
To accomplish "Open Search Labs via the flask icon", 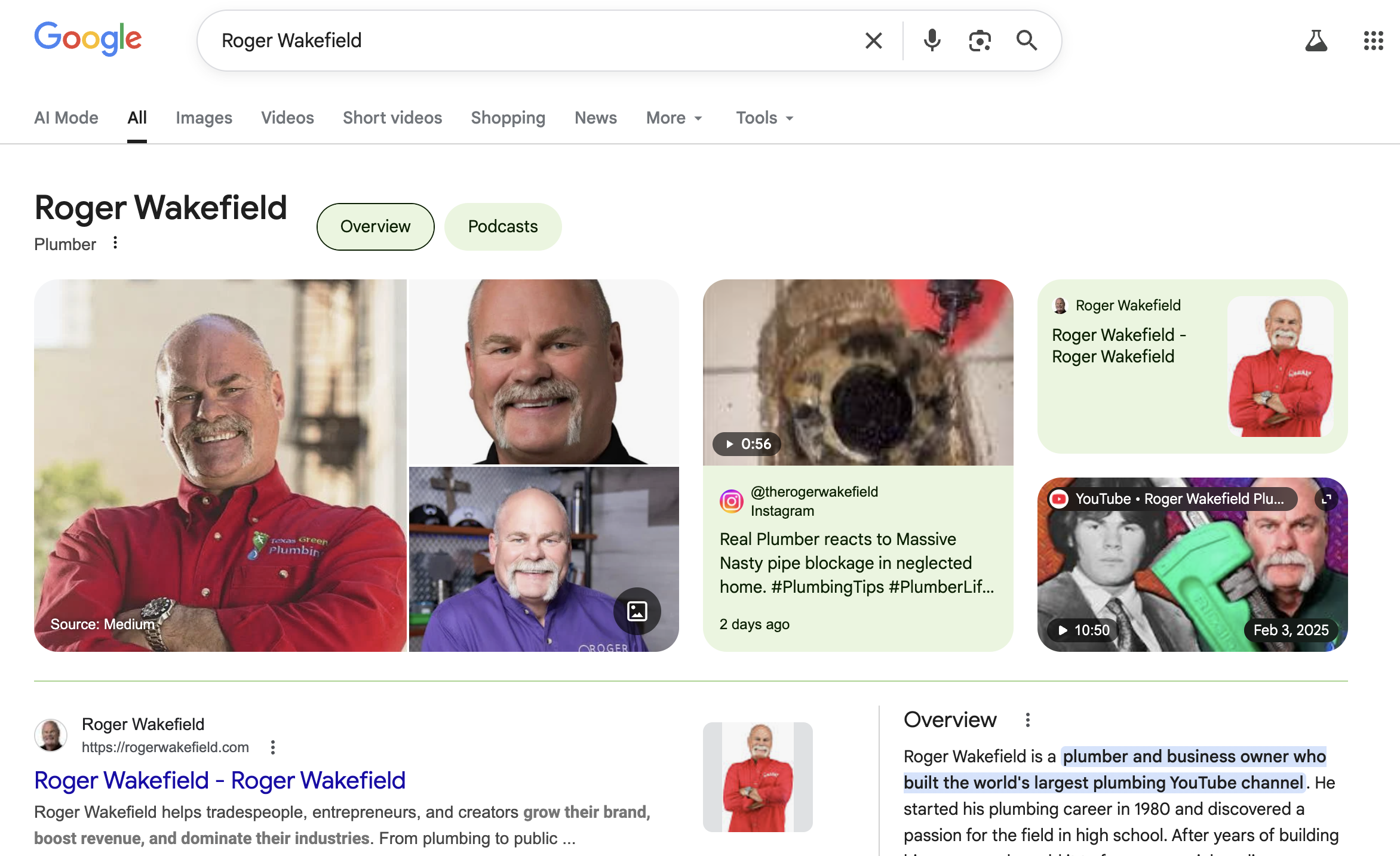I will point(1316,40).
